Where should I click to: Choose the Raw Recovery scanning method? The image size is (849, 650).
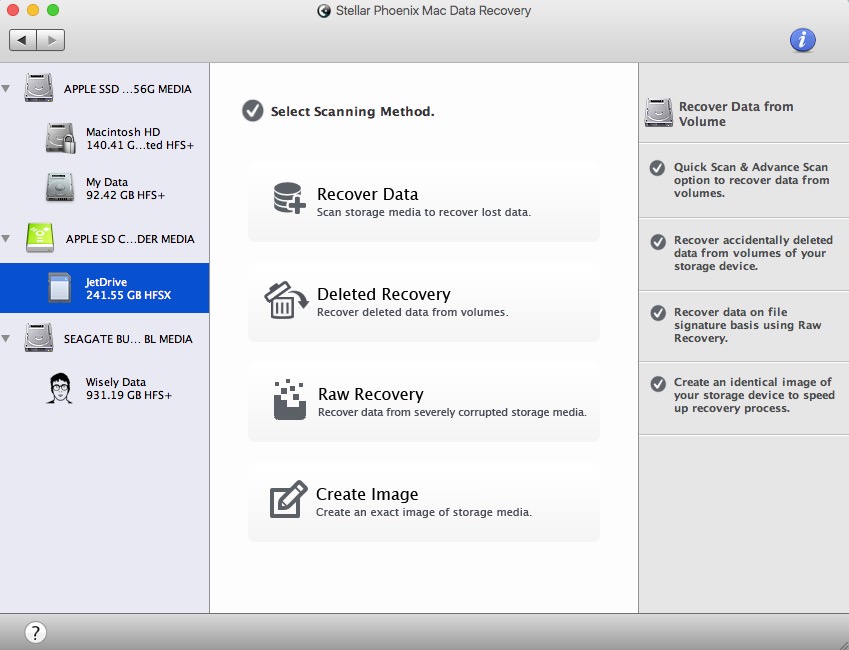[x=424, y=402]
